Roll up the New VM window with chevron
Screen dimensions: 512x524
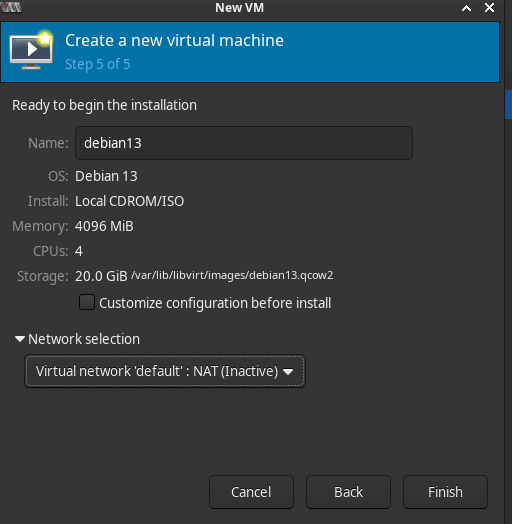[467, 8]
